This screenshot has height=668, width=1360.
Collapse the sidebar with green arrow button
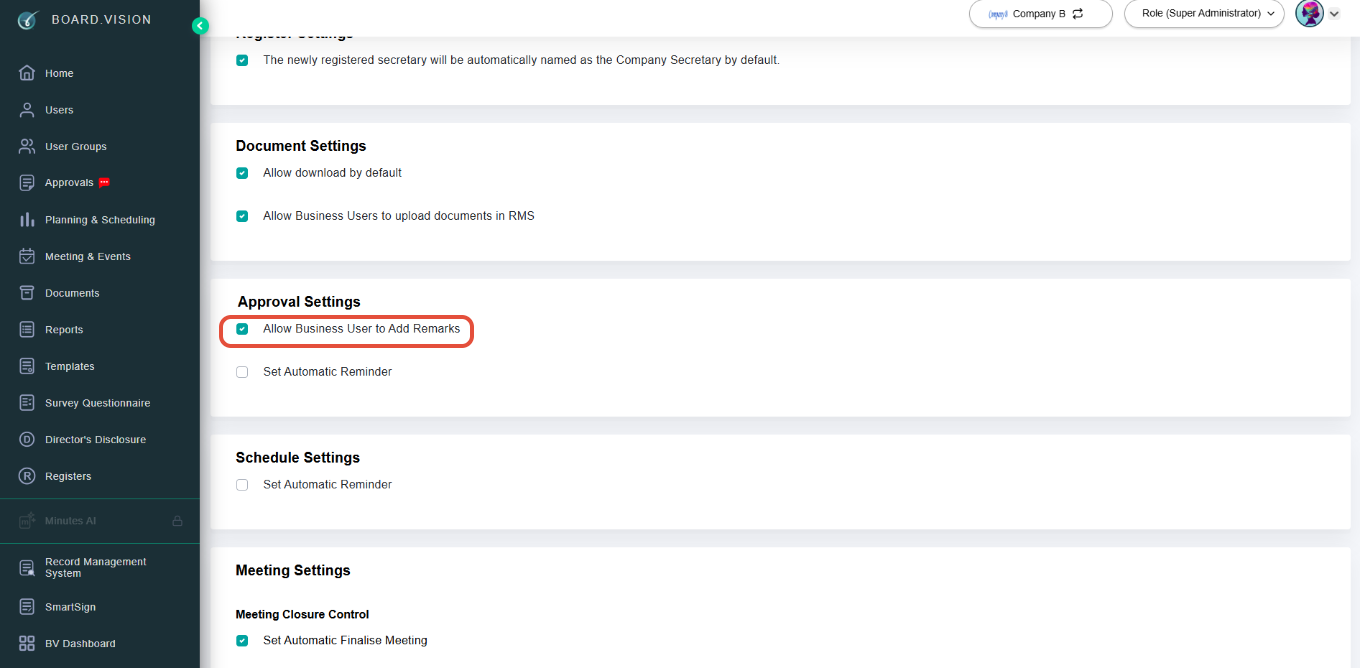(200, 26)
